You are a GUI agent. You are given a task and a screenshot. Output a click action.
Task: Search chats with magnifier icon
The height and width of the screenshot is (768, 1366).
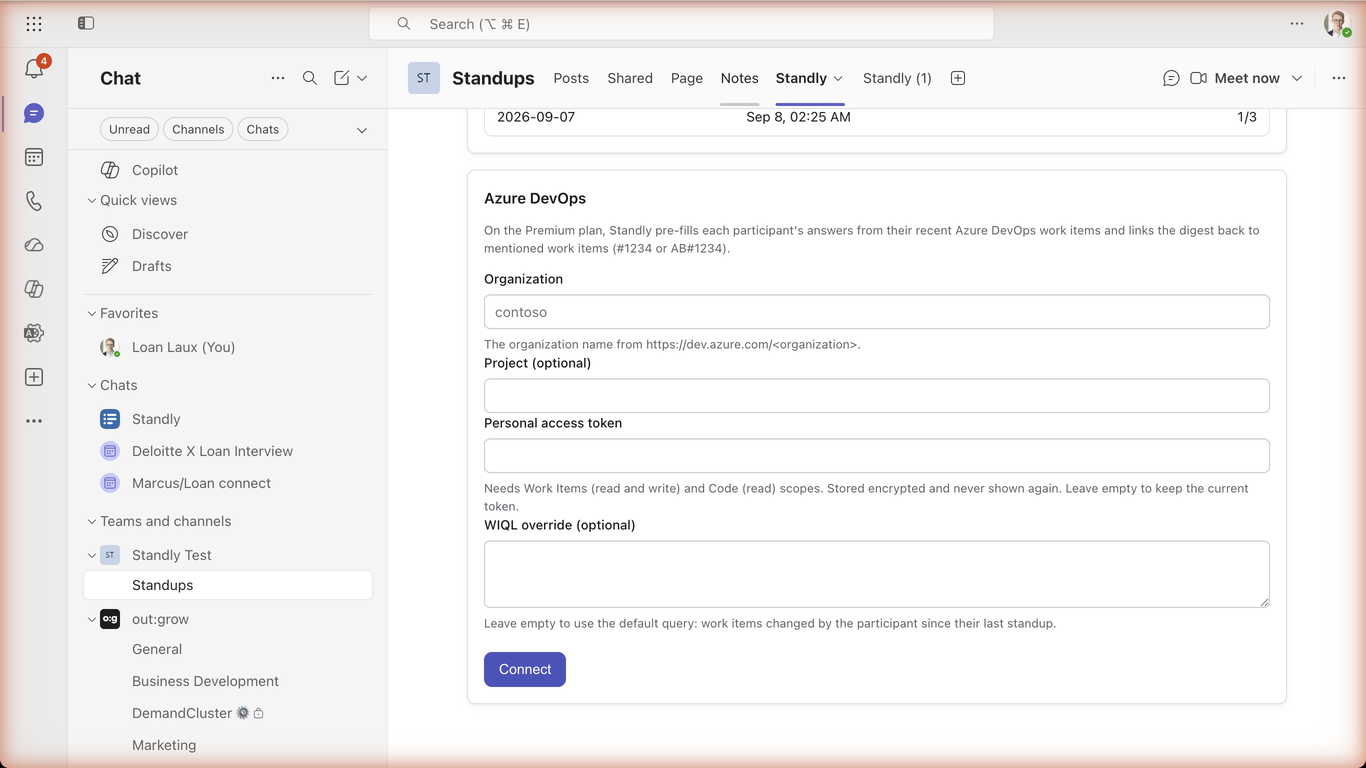point(310,78)
